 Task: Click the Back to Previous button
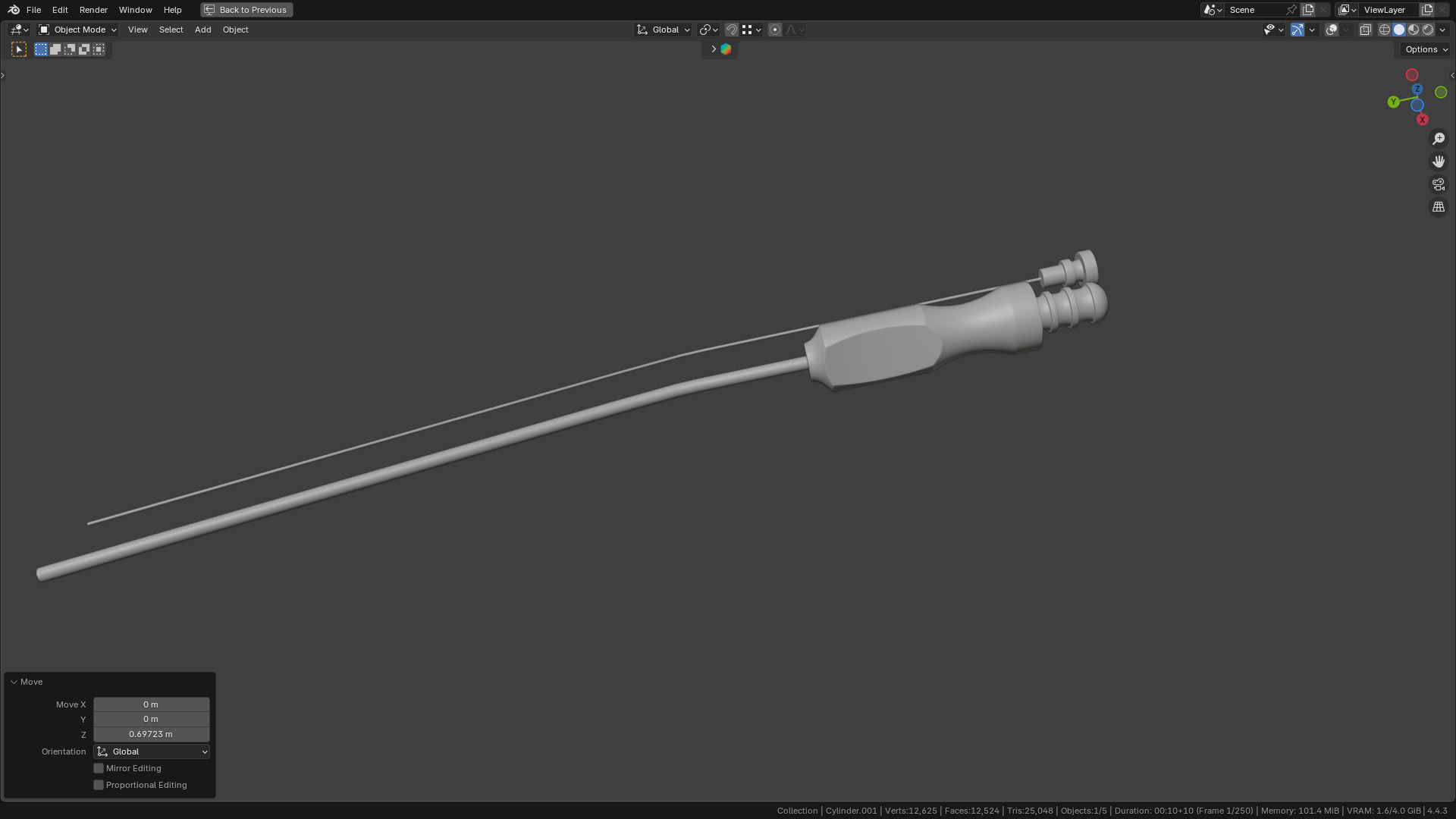coord(246,10)
